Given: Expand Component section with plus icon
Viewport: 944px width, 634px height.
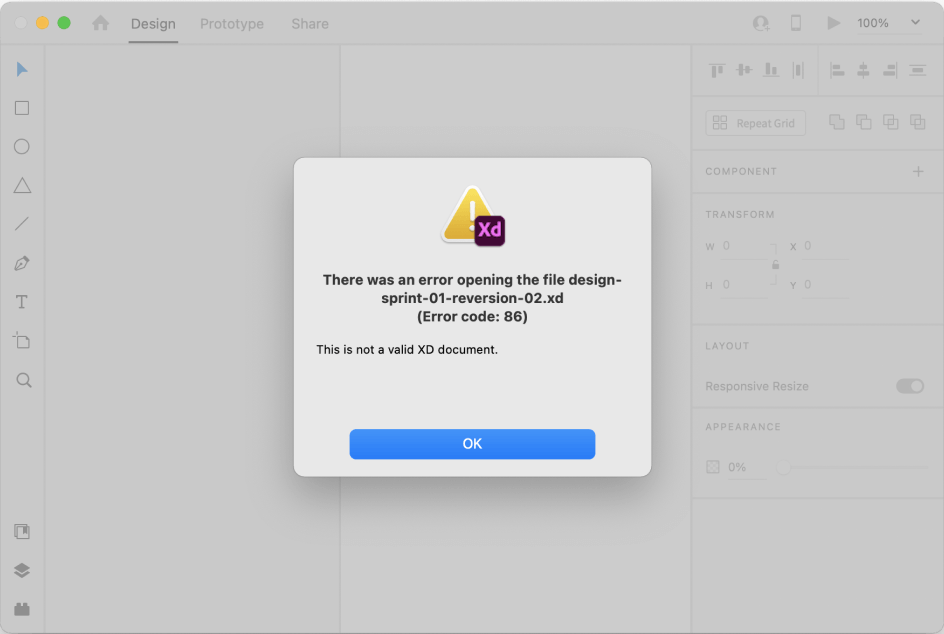Looking at the screenshot, I should click(918, 172).
